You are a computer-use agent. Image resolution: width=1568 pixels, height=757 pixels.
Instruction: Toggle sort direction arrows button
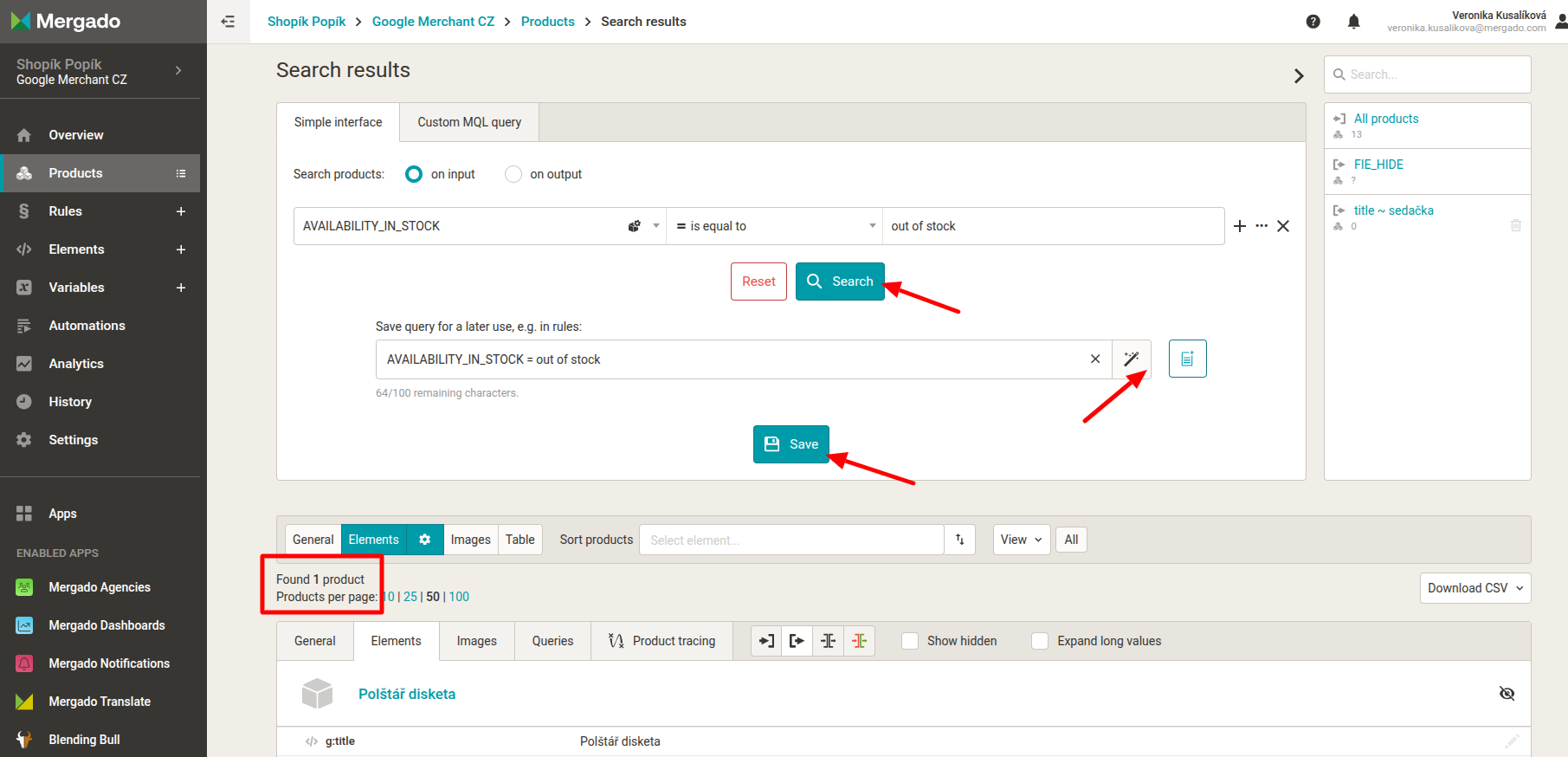pos(960,540)
